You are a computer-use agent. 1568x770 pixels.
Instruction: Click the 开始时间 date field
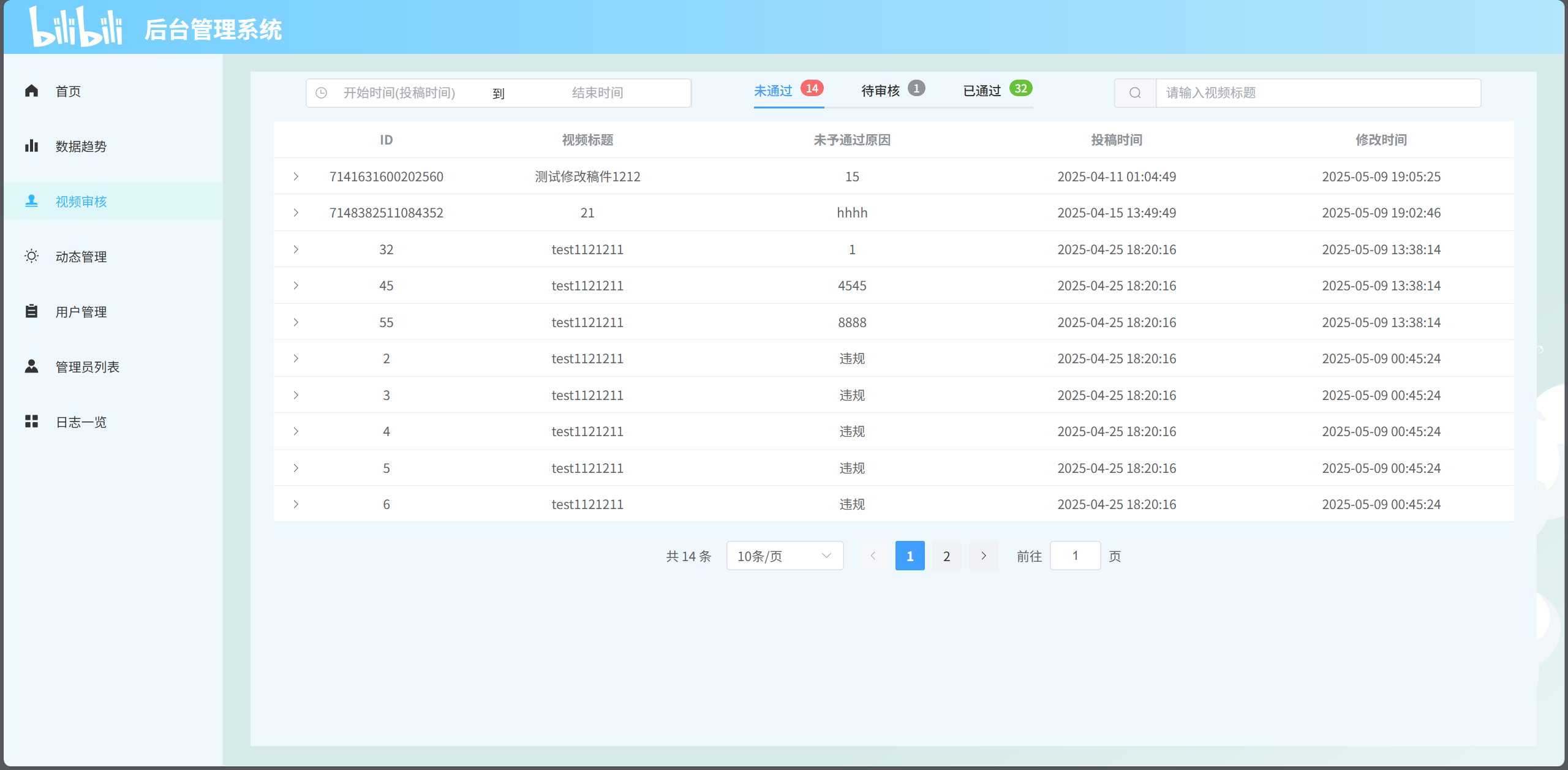coord(399,93)
